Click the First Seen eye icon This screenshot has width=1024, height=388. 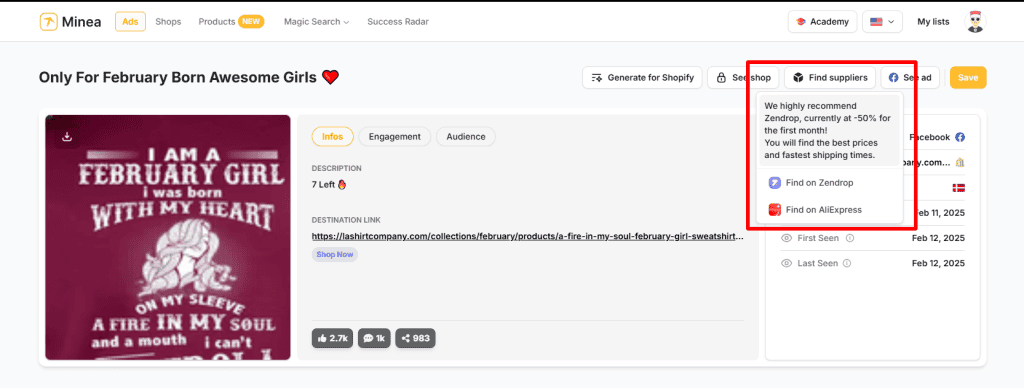coord(787,238)
